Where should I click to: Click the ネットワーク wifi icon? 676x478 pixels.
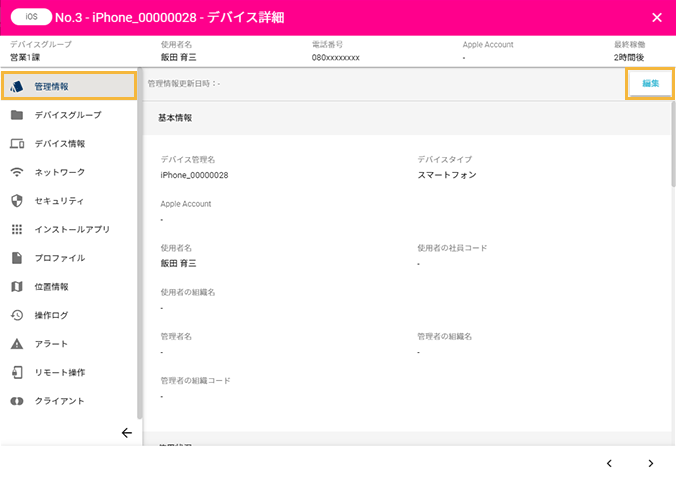click(17, 172)
